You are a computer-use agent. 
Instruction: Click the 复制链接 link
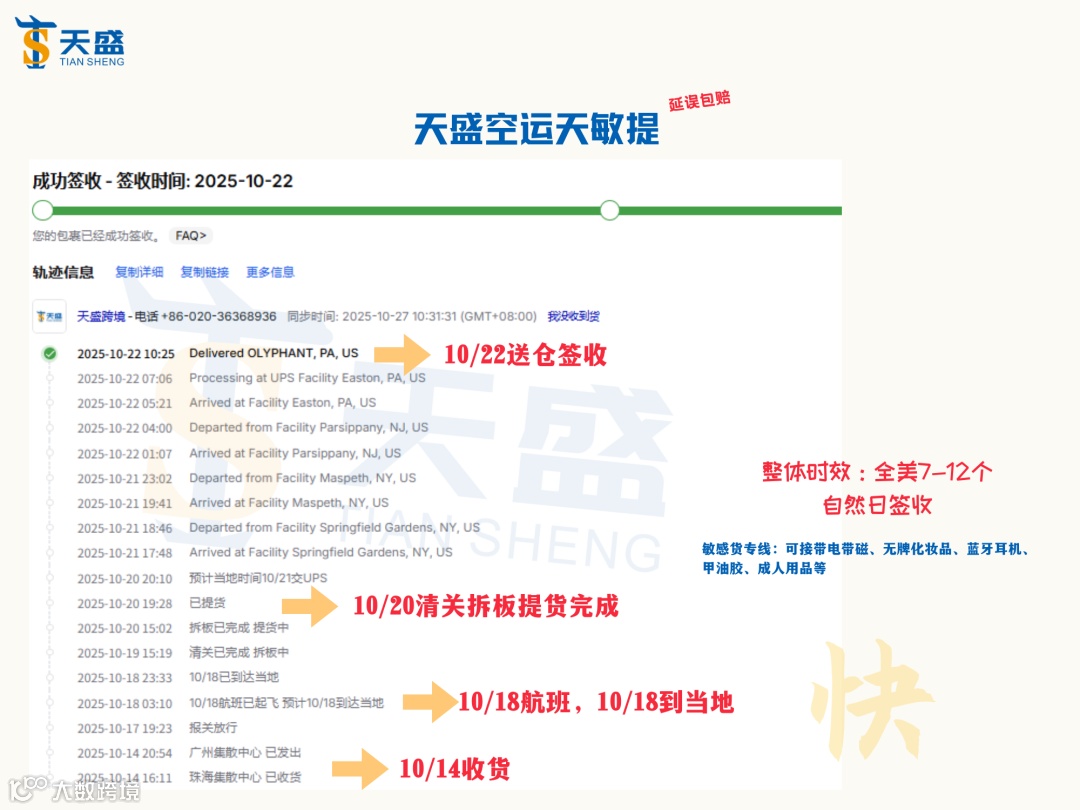point(205,272)
